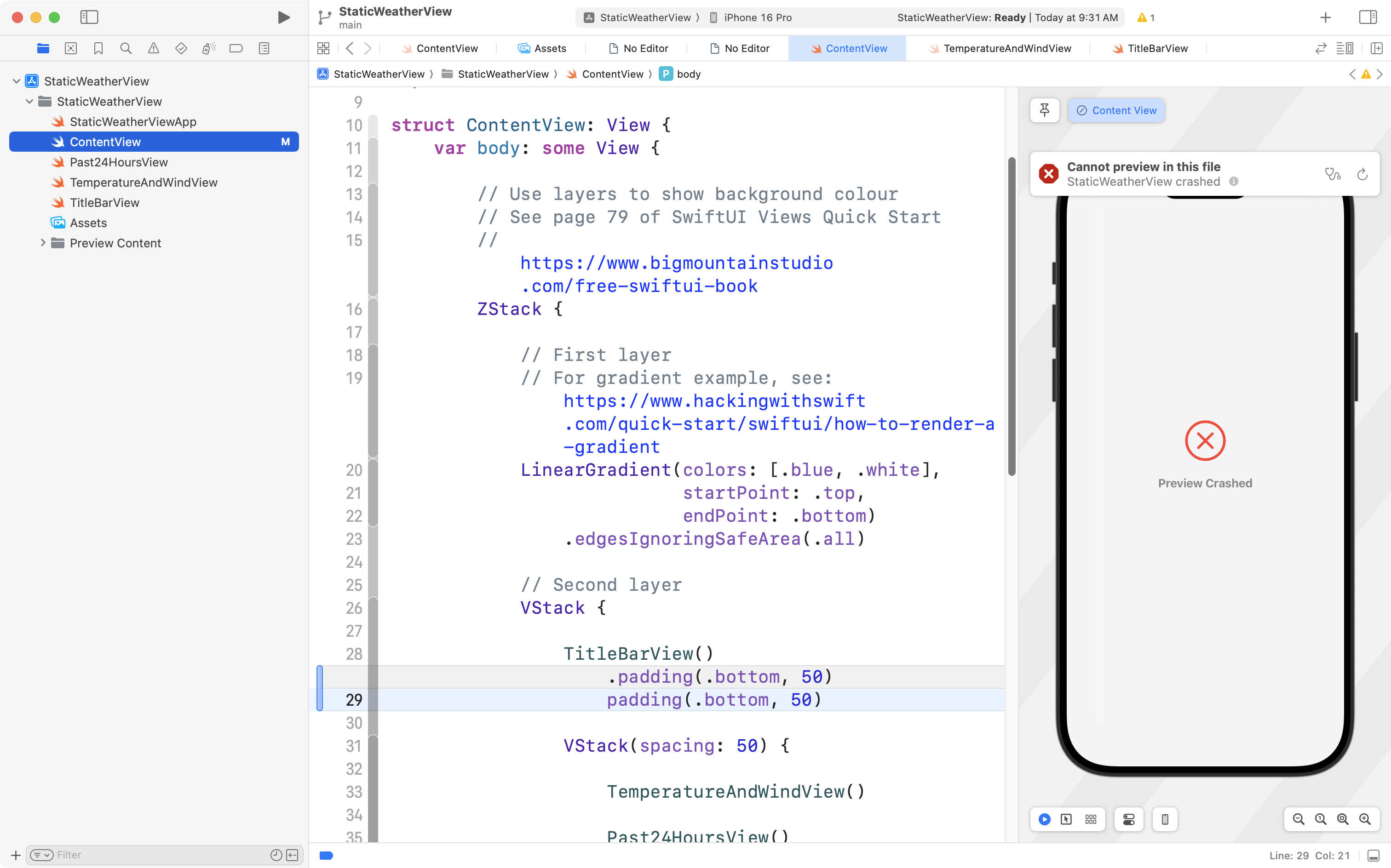This screenshot has height=868, width=1391.
Task: Click the Run play button in toolbar
Action: click(x=283, y=17)
